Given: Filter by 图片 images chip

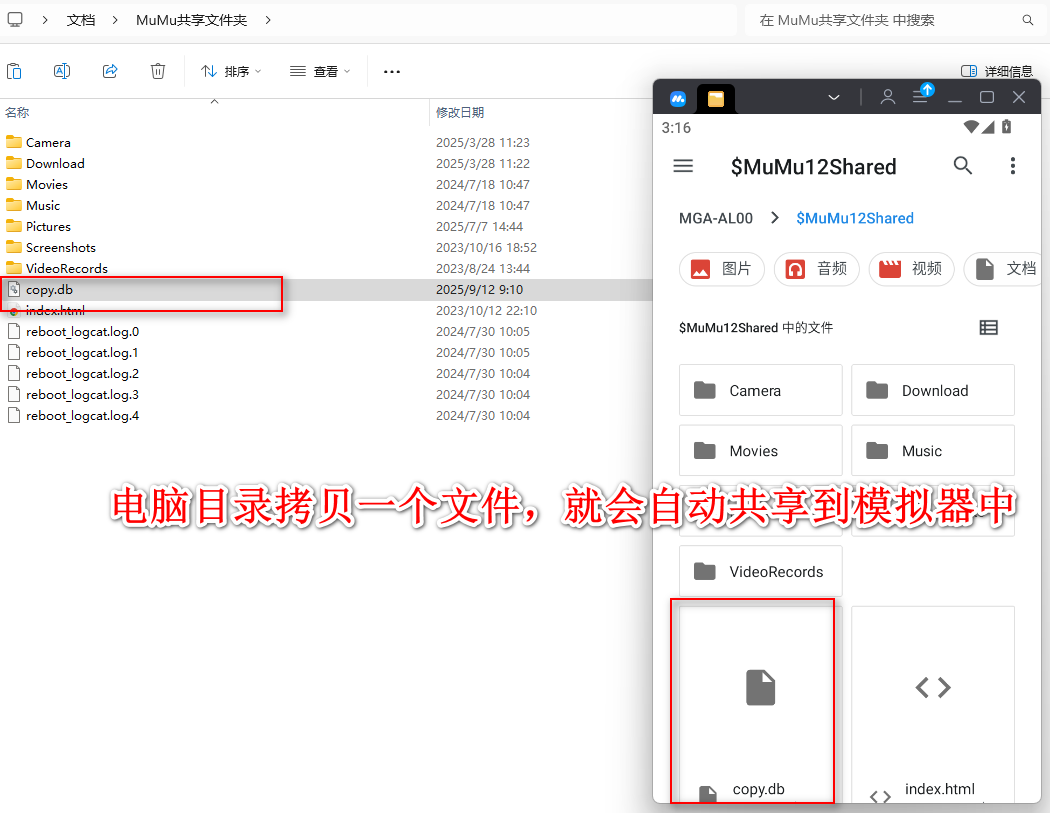Looking at the screenshot, I should (x=722, y=269).
